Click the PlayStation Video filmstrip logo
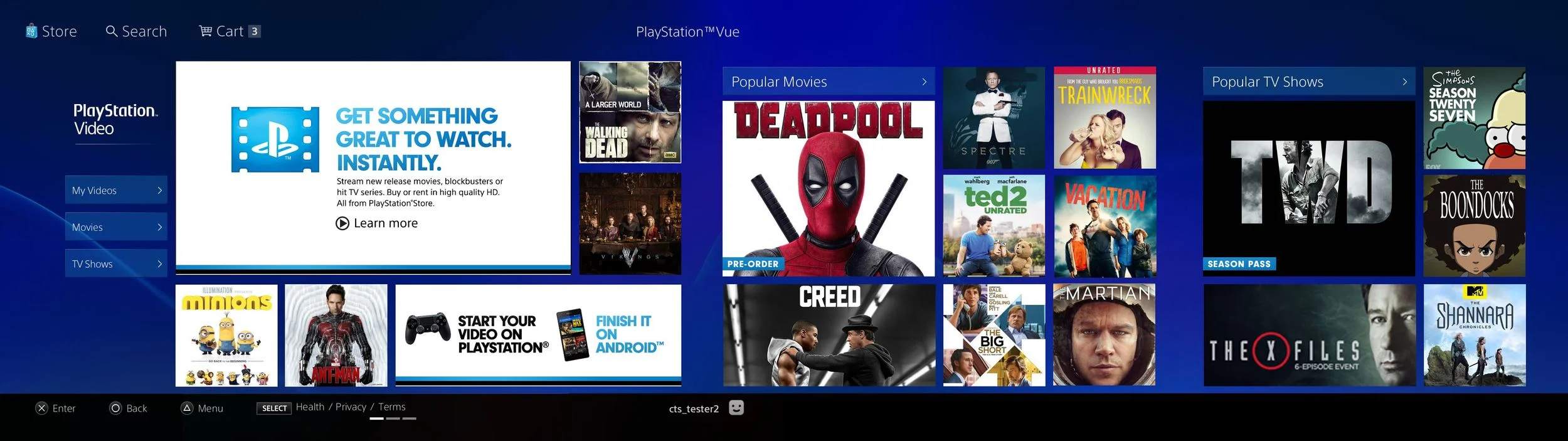 click(275, 139)
